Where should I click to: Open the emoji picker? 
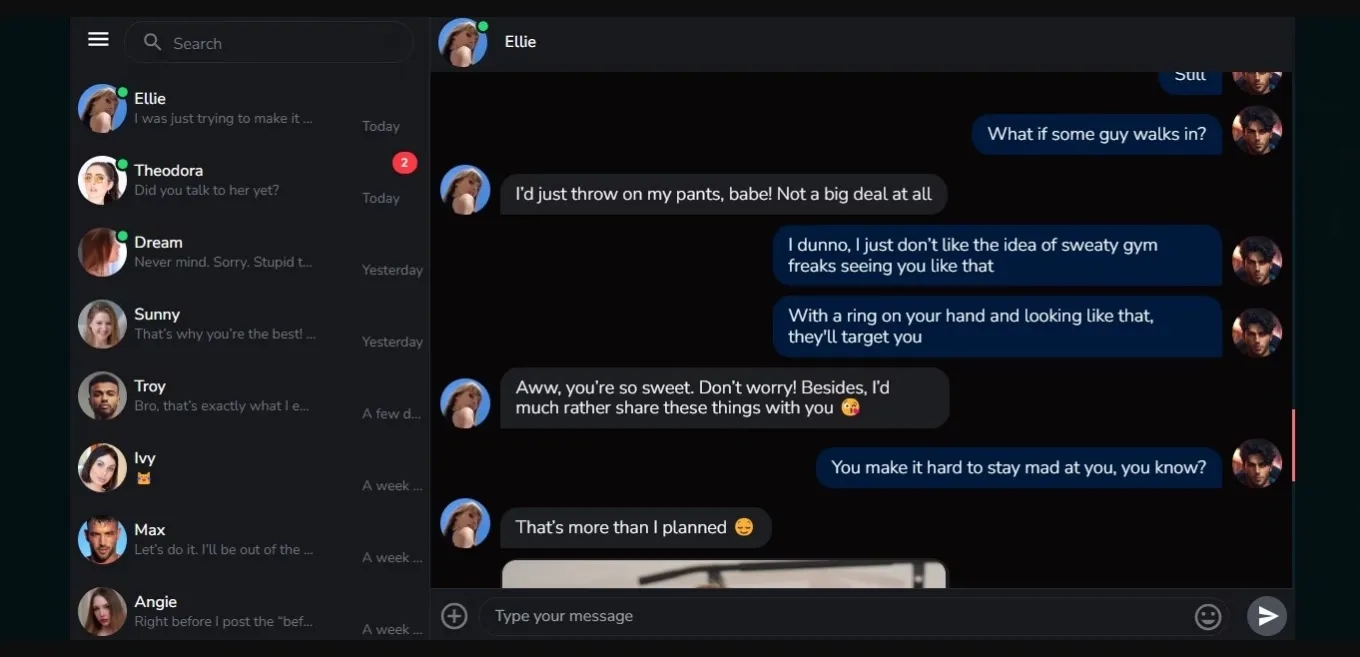(x=1208, y=617)
